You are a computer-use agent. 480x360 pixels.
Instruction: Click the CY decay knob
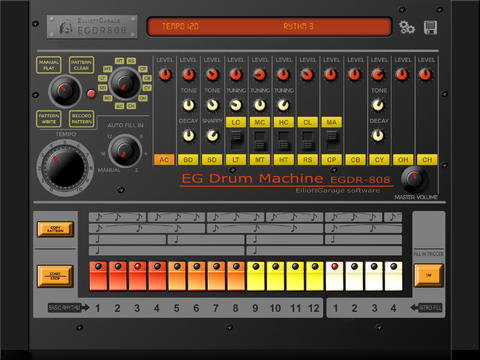pyautogui.click(x=378, y=135)
